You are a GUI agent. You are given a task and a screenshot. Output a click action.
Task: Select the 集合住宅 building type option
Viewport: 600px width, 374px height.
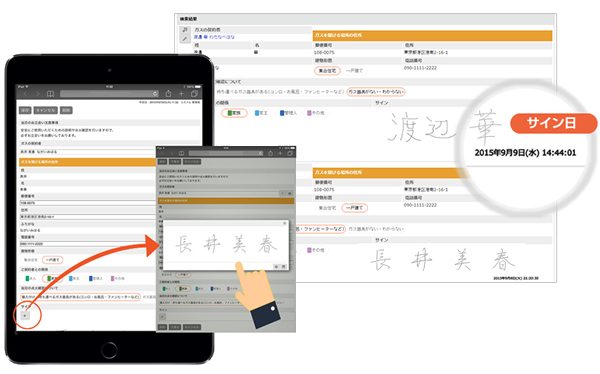point(327,71)
